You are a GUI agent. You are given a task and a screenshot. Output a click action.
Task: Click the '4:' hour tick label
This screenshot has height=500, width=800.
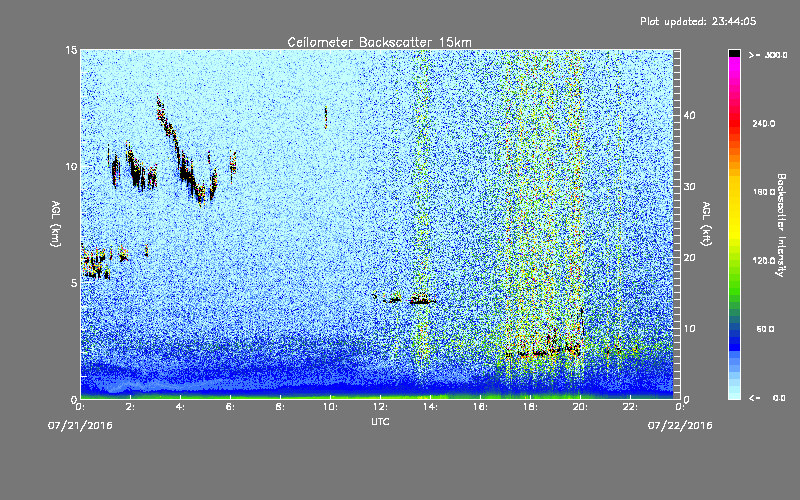tap(181, 407)
